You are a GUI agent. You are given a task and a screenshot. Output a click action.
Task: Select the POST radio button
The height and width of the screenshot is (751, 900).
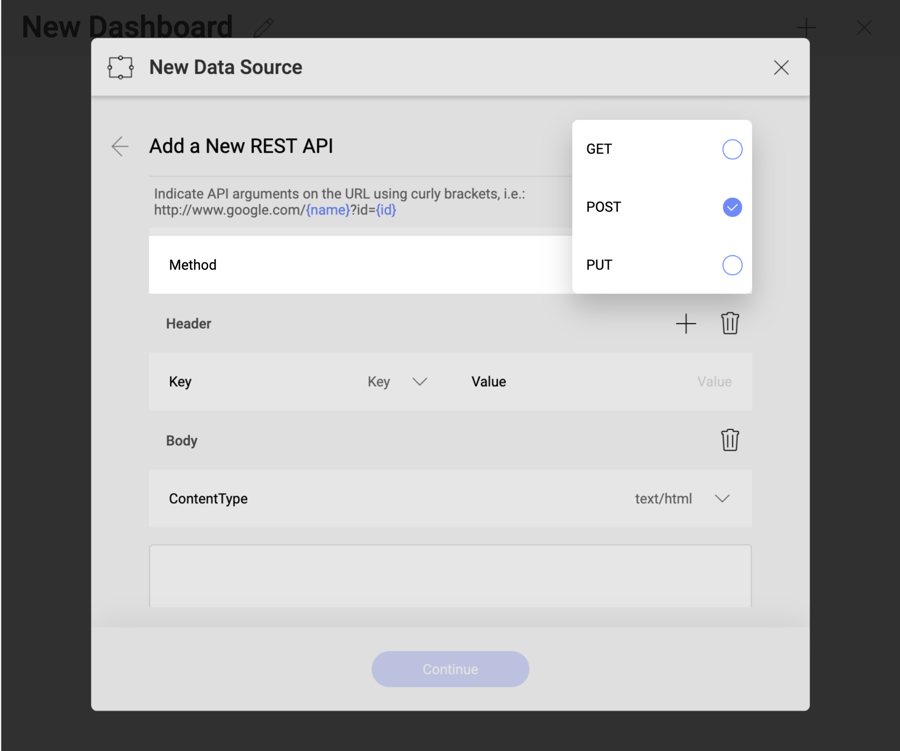point(732,208)
